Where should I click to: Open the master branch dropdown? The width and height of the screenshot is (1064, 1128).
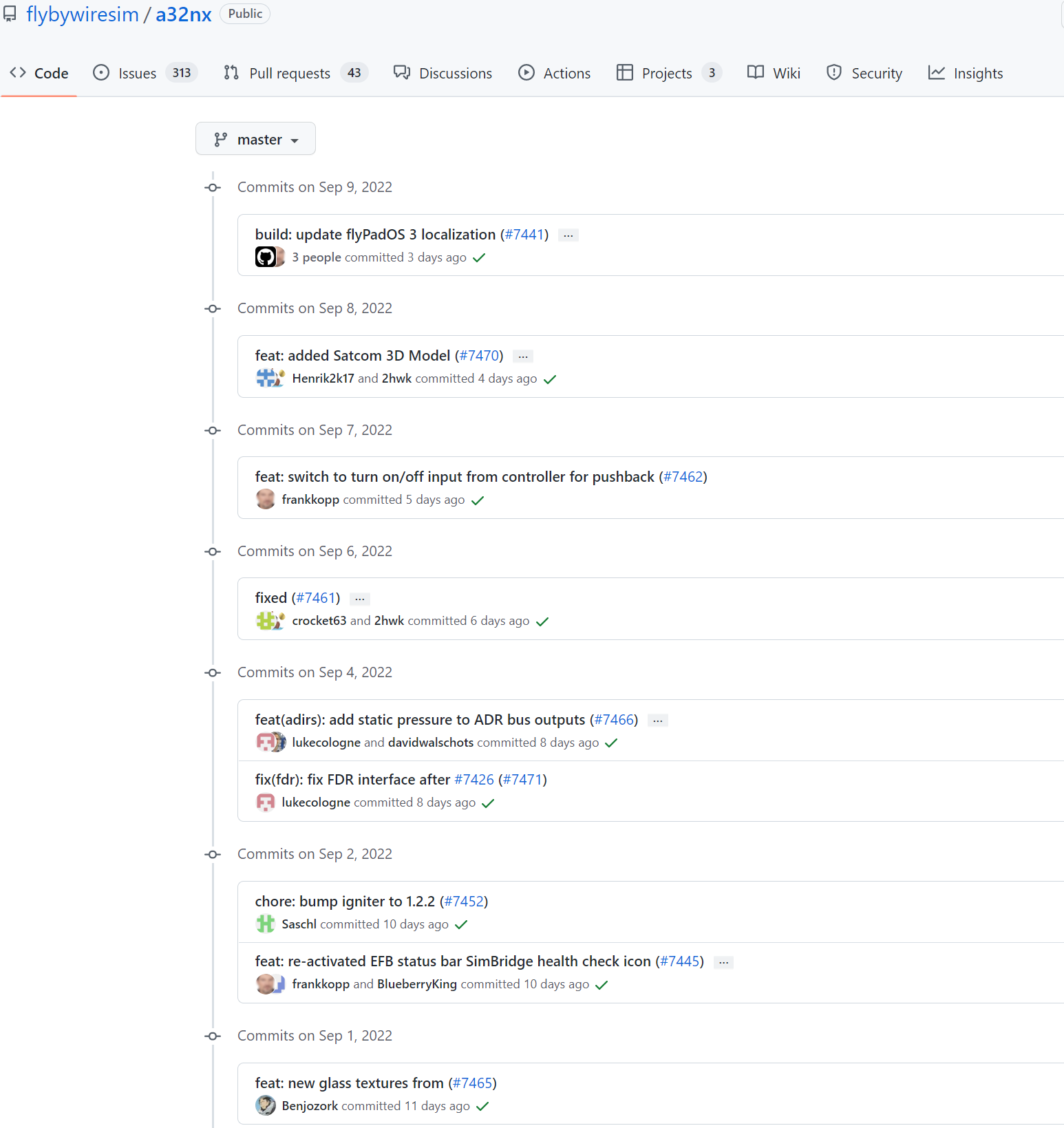[x=255, y=139]
